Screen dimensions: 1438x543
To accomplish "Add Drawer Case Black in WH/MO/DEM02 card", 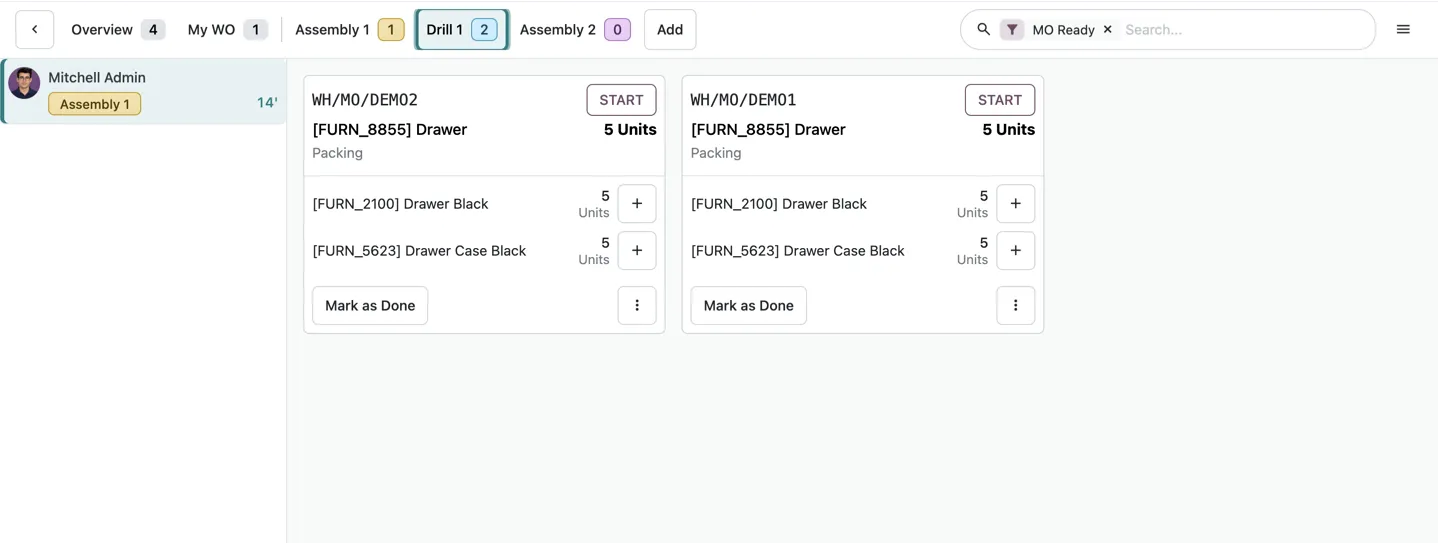I will tap(637, 251).
